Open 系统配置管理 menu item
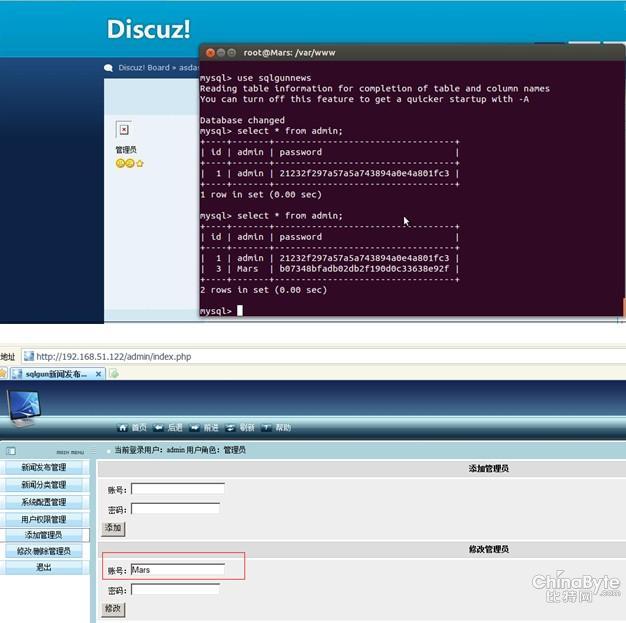The width and height of the screenshot is (626, 623). pyautogui.click(x=44, y=502)
